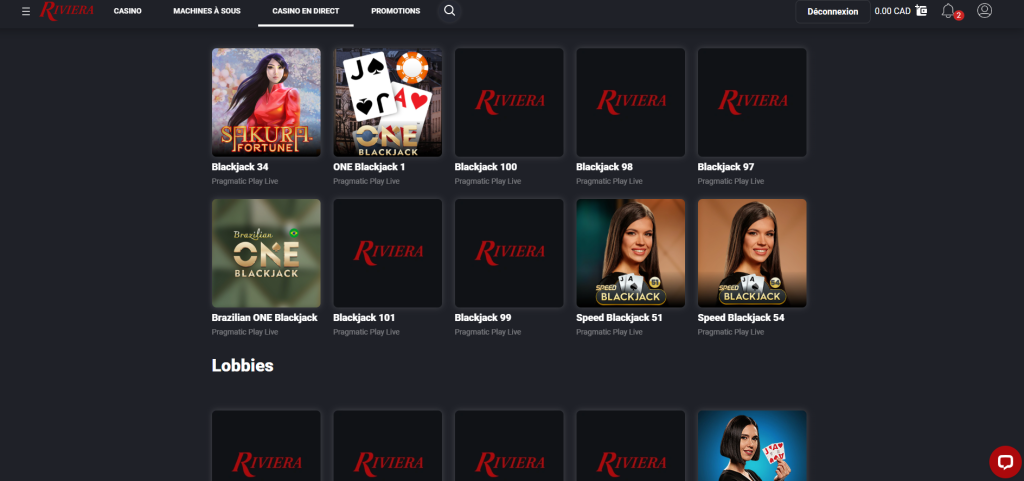
Task: Open the search magnifier icon
Action: [449, 11]
